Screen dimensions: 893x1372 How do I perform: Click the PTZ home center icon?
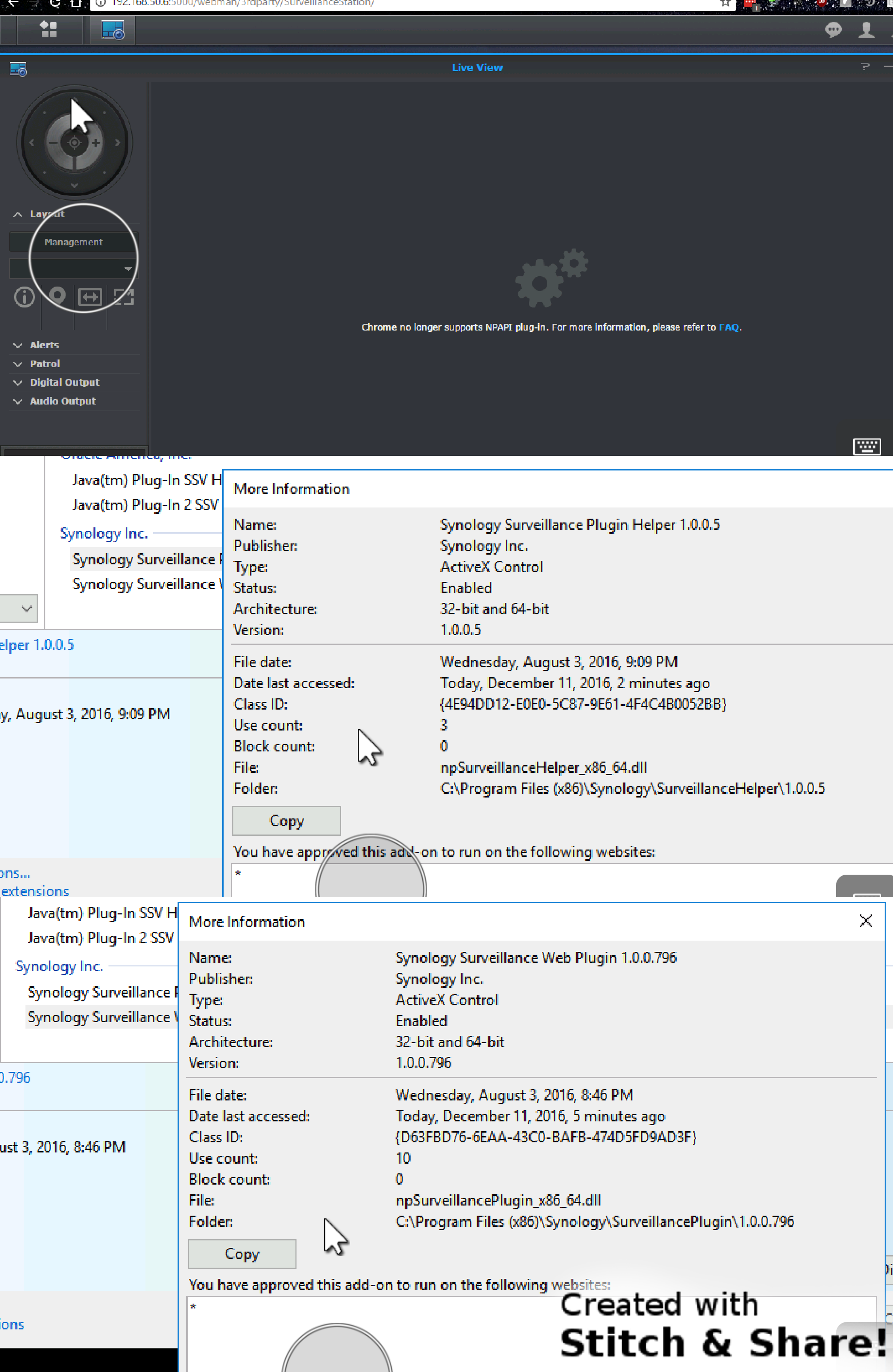click(74, 142)
